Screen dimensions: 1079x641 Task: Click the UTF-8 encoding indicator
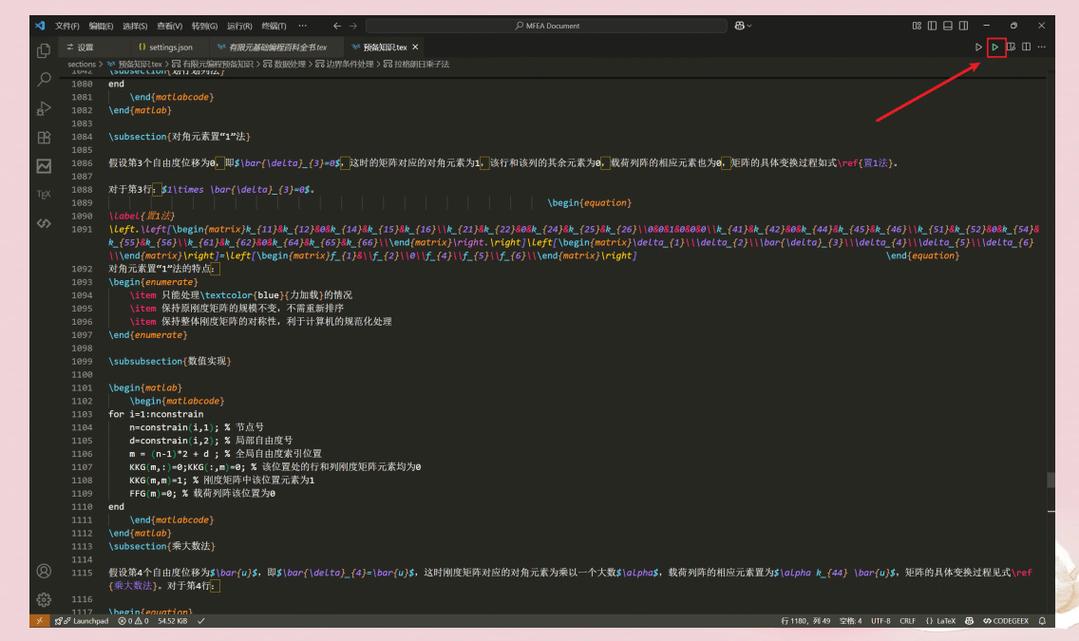(880, 621)
